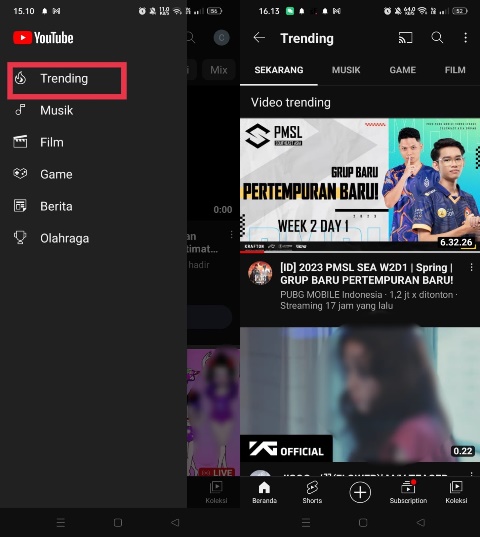Open recent apps on right phone

coord(306,523)
